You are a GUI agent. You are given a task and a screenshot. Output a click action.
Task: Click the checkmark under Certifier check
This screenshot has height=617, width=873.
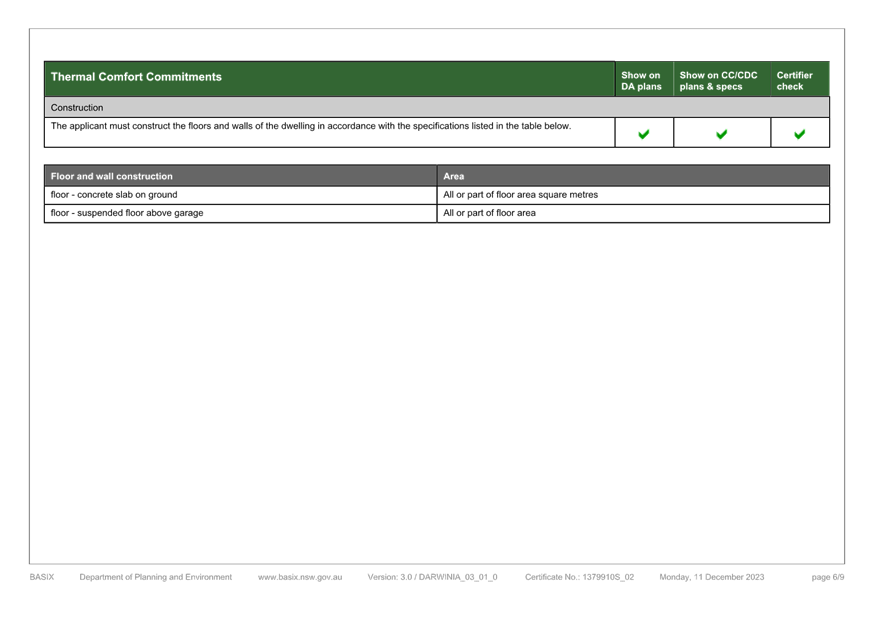click(800, 134)
